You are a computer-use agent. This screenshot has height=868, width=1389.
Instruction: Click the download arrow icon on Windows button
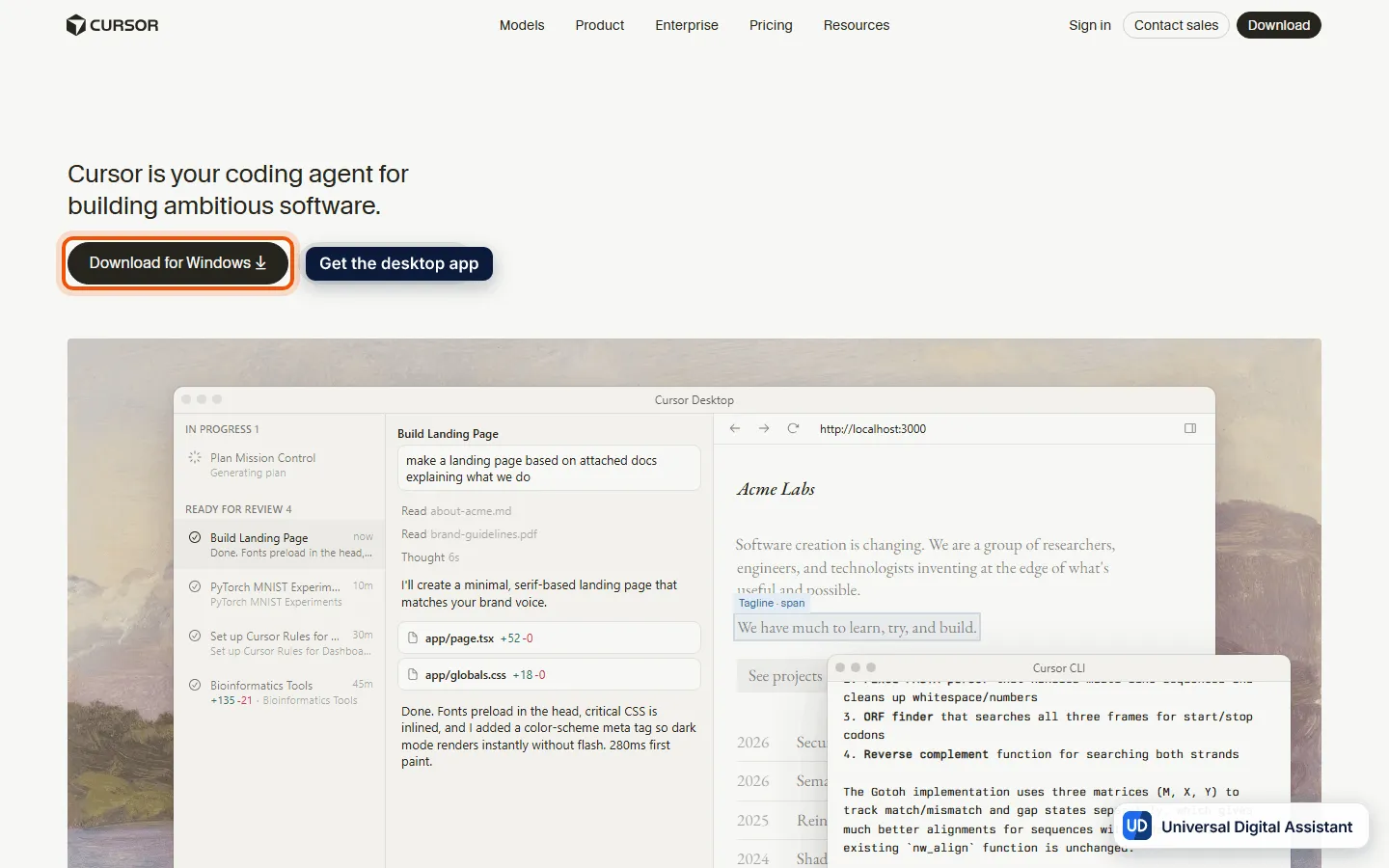click(x=260, y=262)
